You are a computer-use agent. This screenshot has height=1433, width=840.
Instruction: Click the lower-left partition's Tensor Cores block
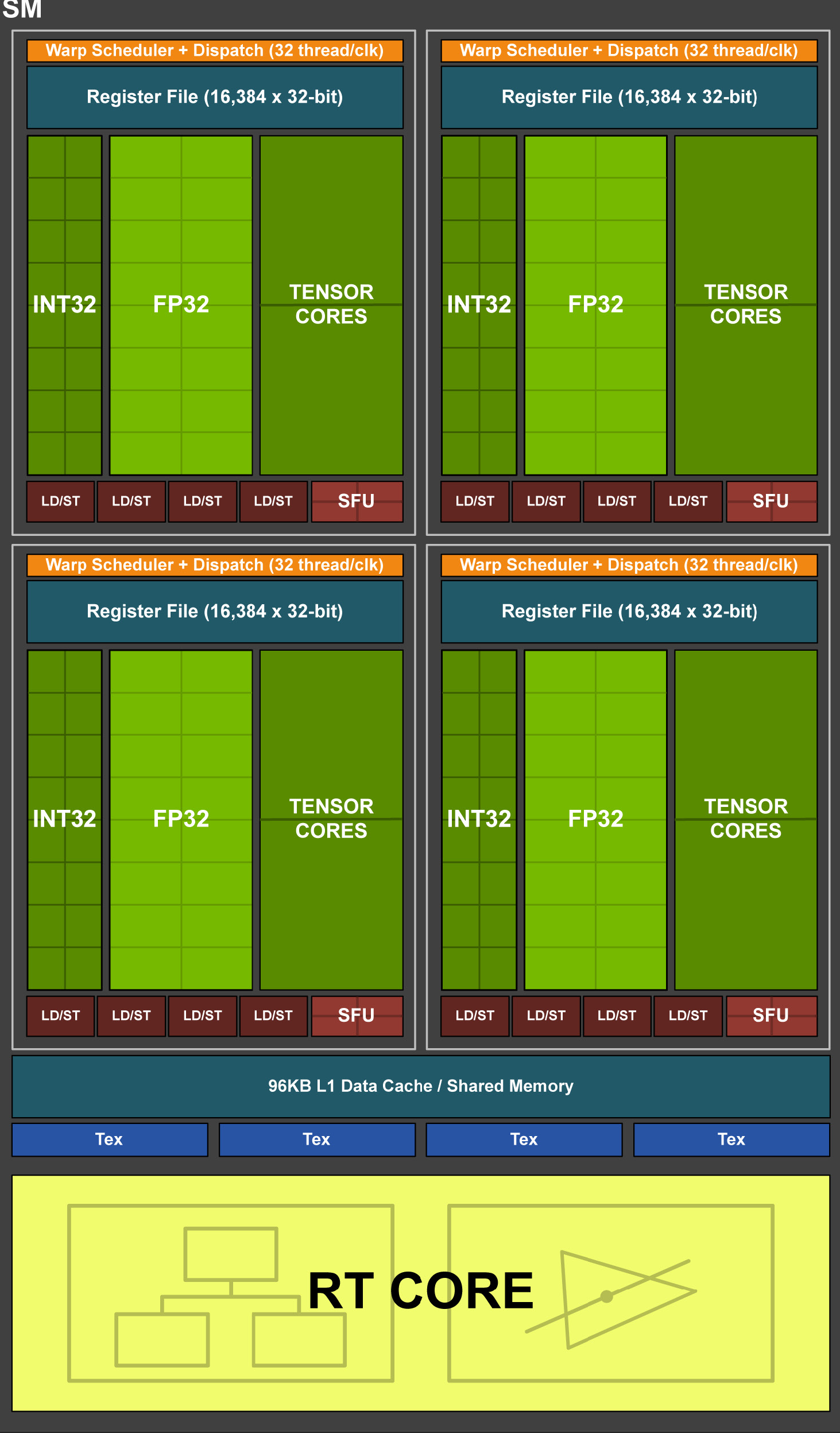click(x=331, y=820)
